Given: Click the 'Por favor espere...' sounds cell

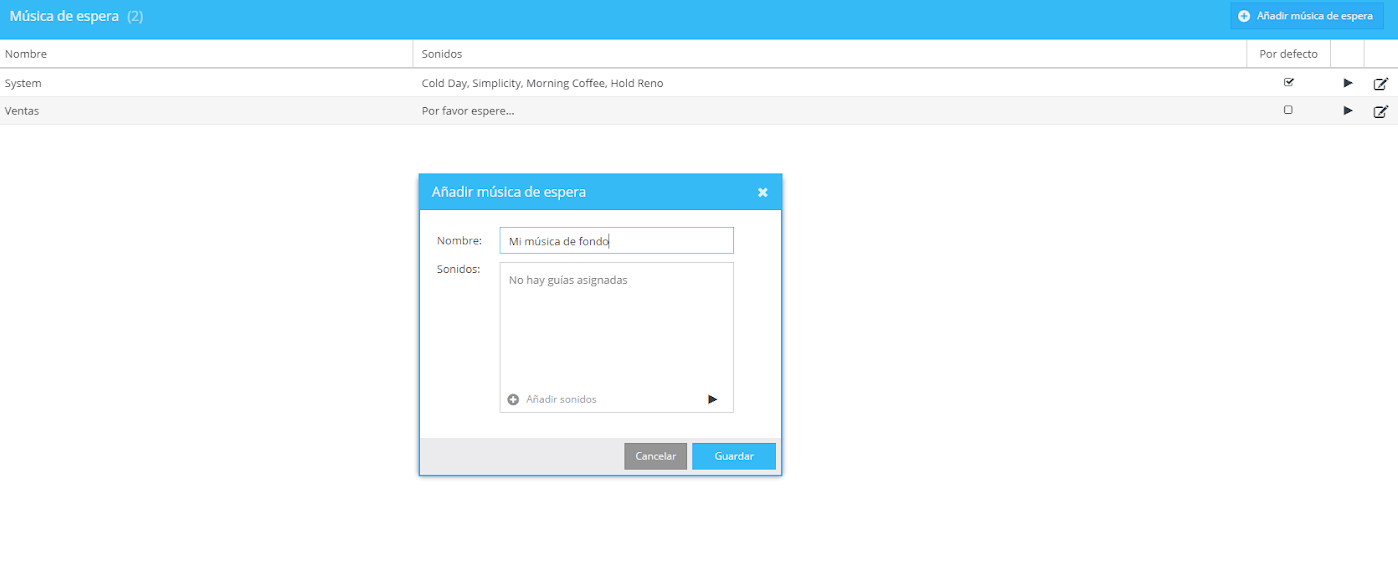Looking at the screenshot, I should pos(468,111).
